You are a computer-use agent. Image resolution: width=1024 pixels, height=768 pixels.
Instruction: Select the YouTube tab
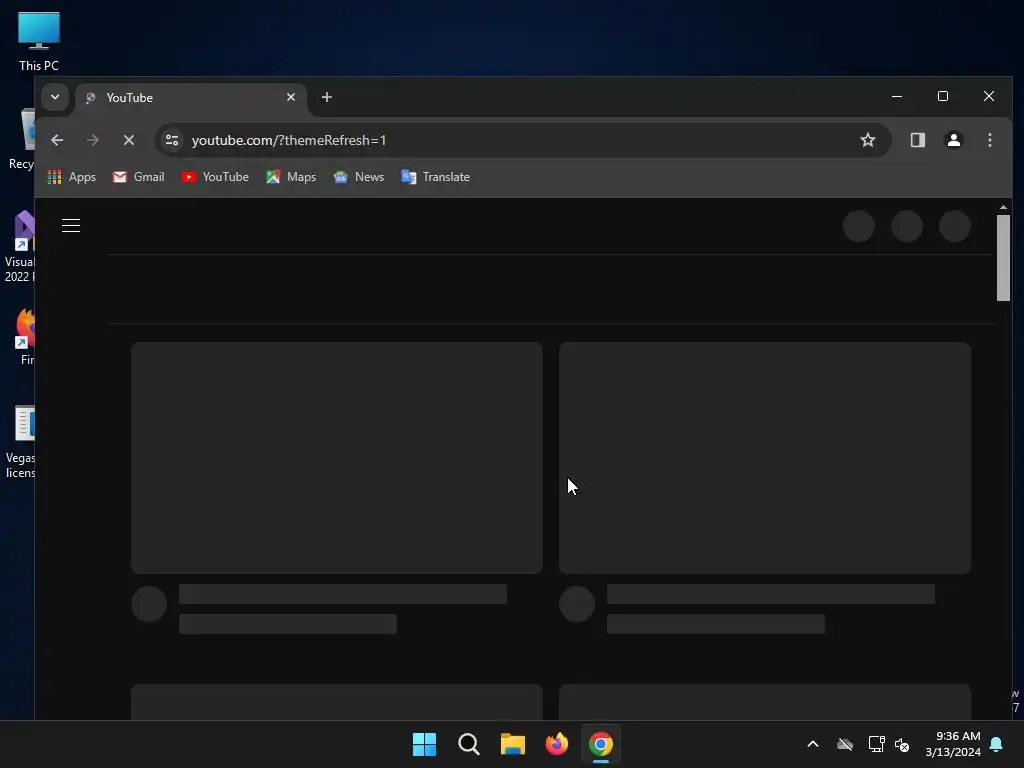click(x=191, y=97)
